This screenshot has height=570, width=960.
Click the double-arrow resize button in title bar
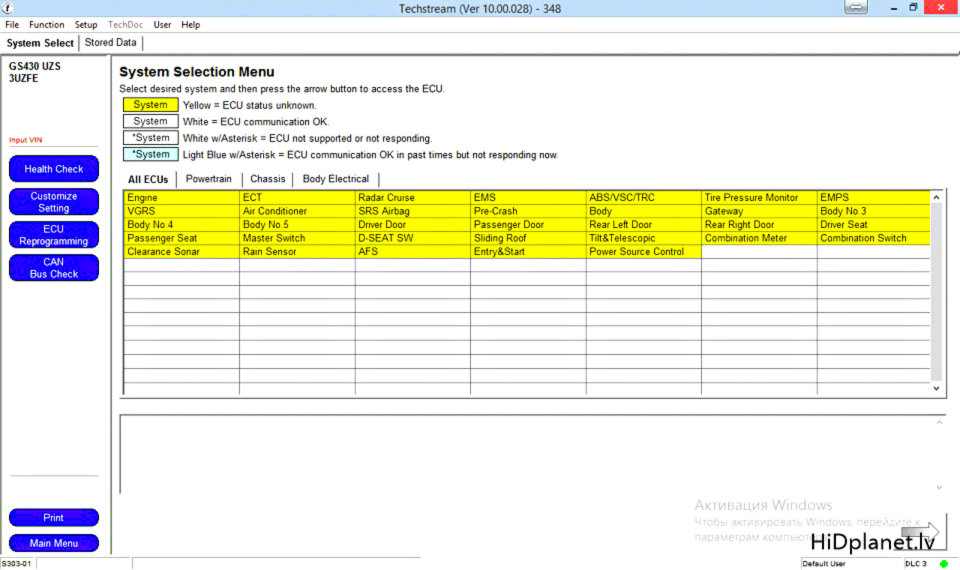pyautogui.click(x=856, y=8)
